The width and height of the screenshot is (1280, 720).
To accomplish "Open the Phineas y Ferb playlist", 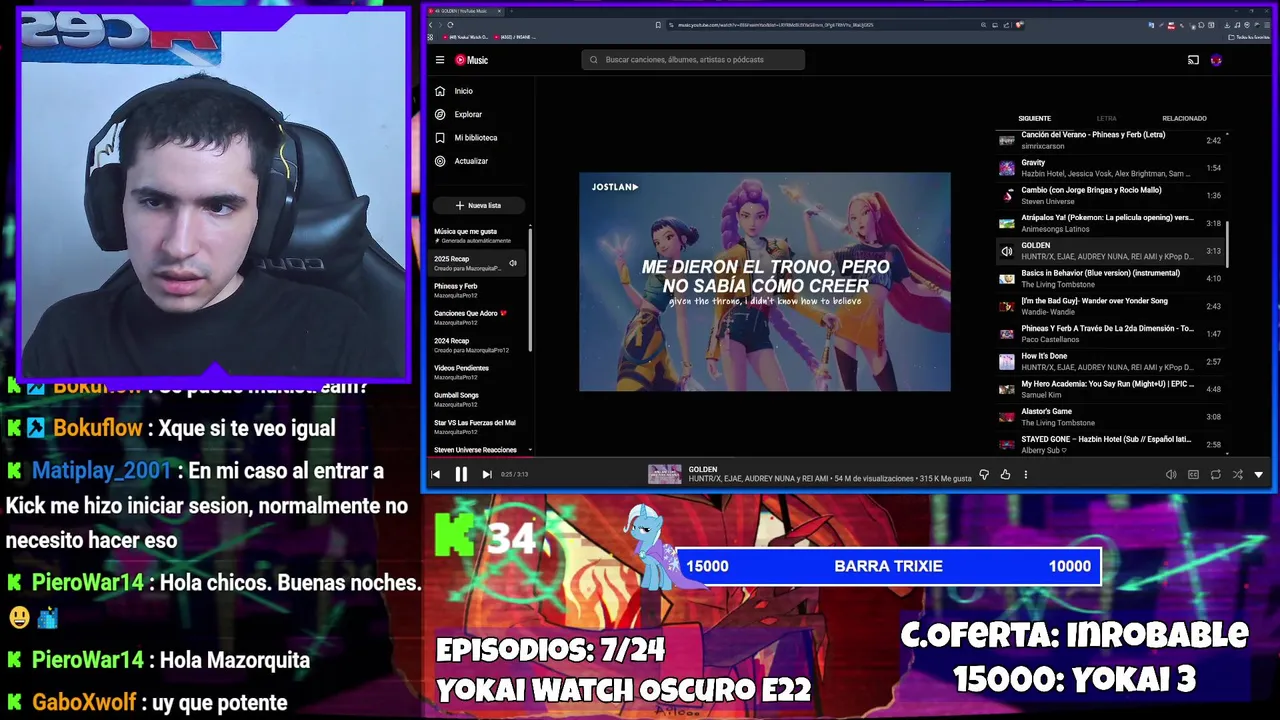I will (x=478, y=290).
